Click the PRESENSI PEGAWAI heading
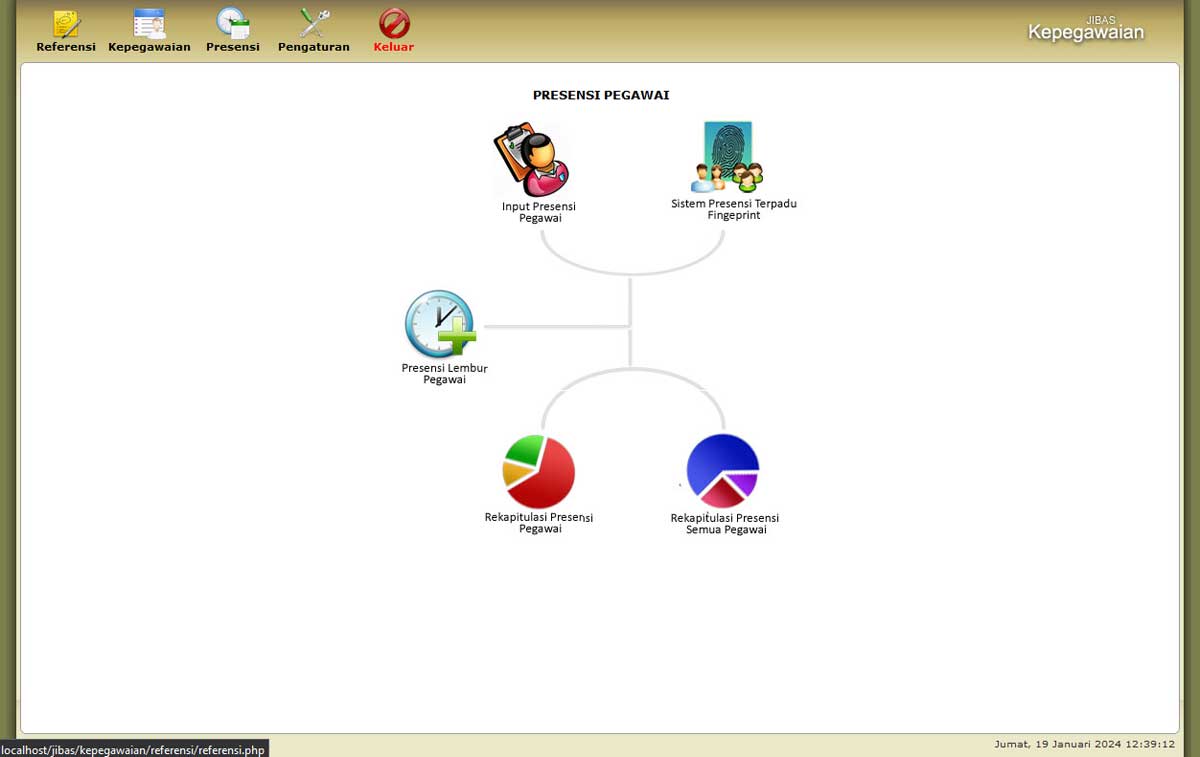1200x757 pixels. pos(601,95)
